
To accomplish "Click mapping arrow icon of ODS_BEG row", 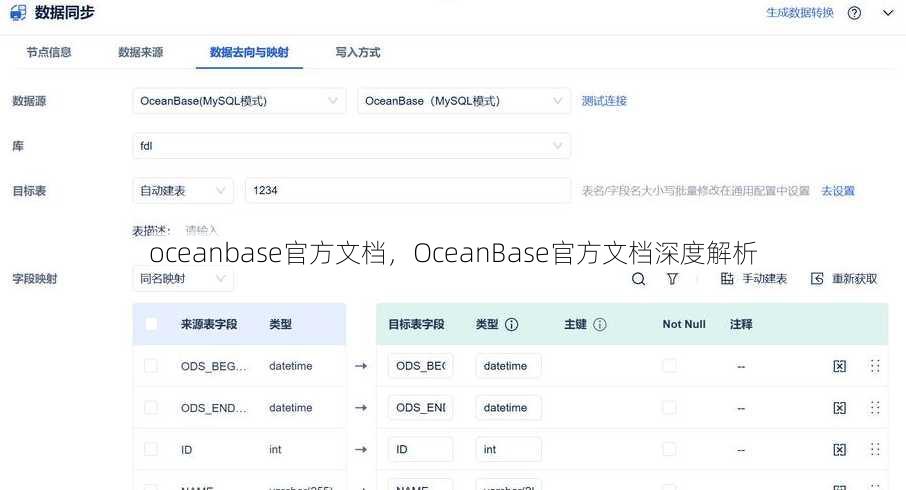I will (x=361, y=366).
